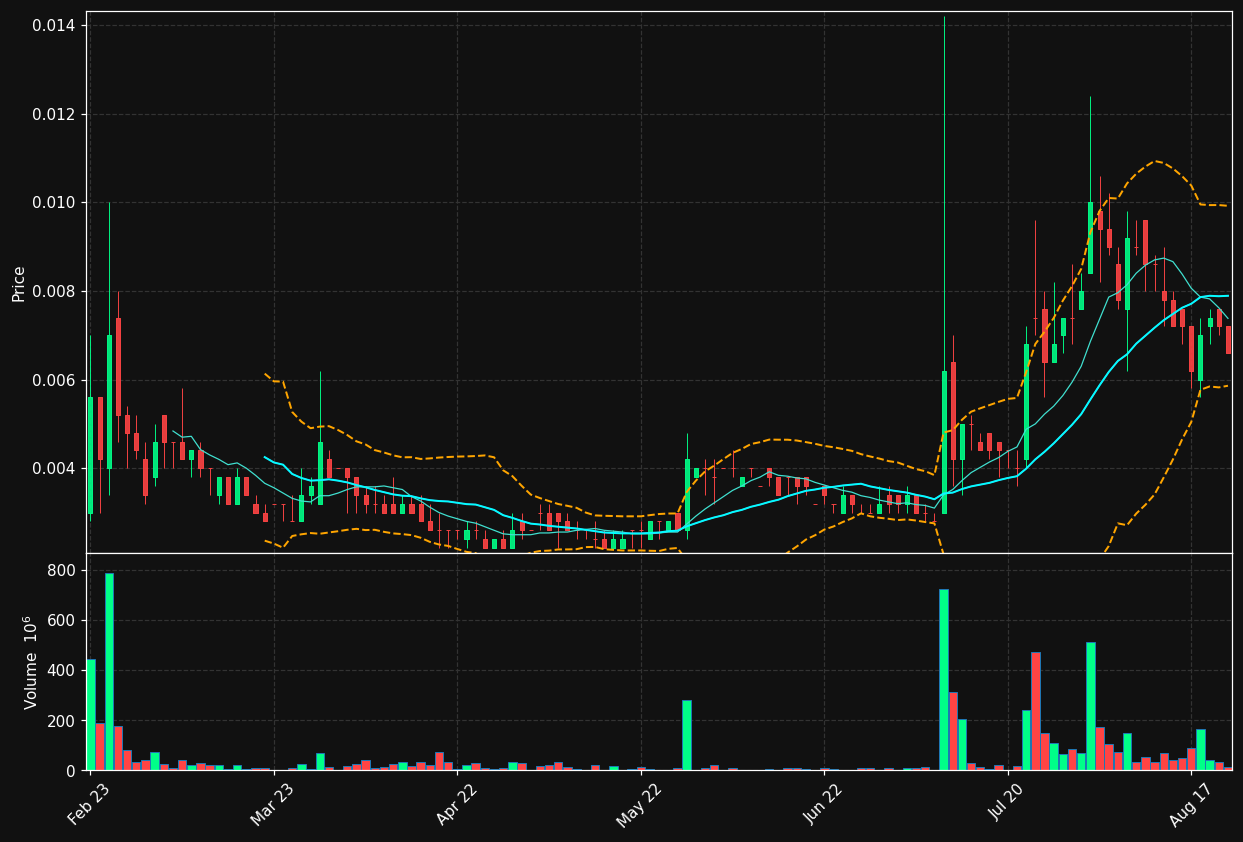
Task: Click the 400 volume axis label
Action: [63, 670]
